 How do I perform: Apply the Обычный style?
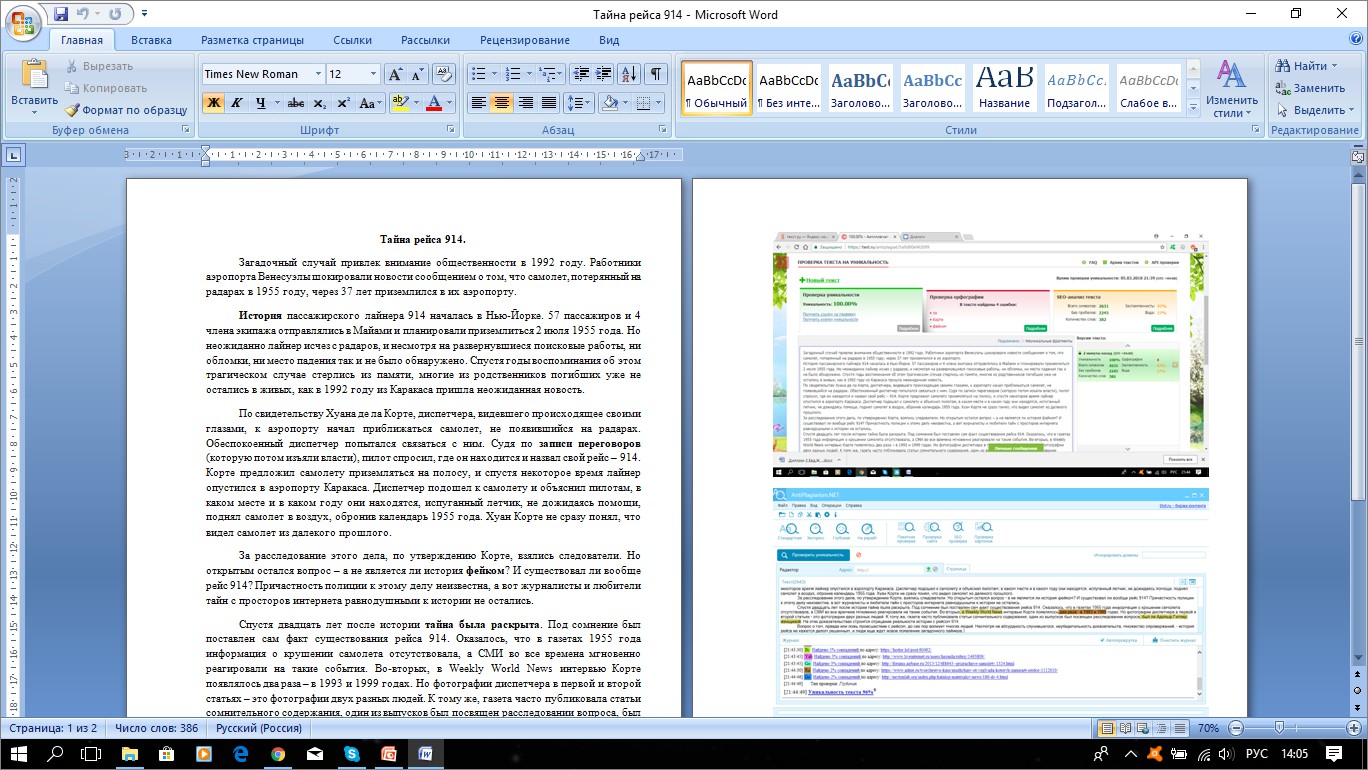coord(717,88)
